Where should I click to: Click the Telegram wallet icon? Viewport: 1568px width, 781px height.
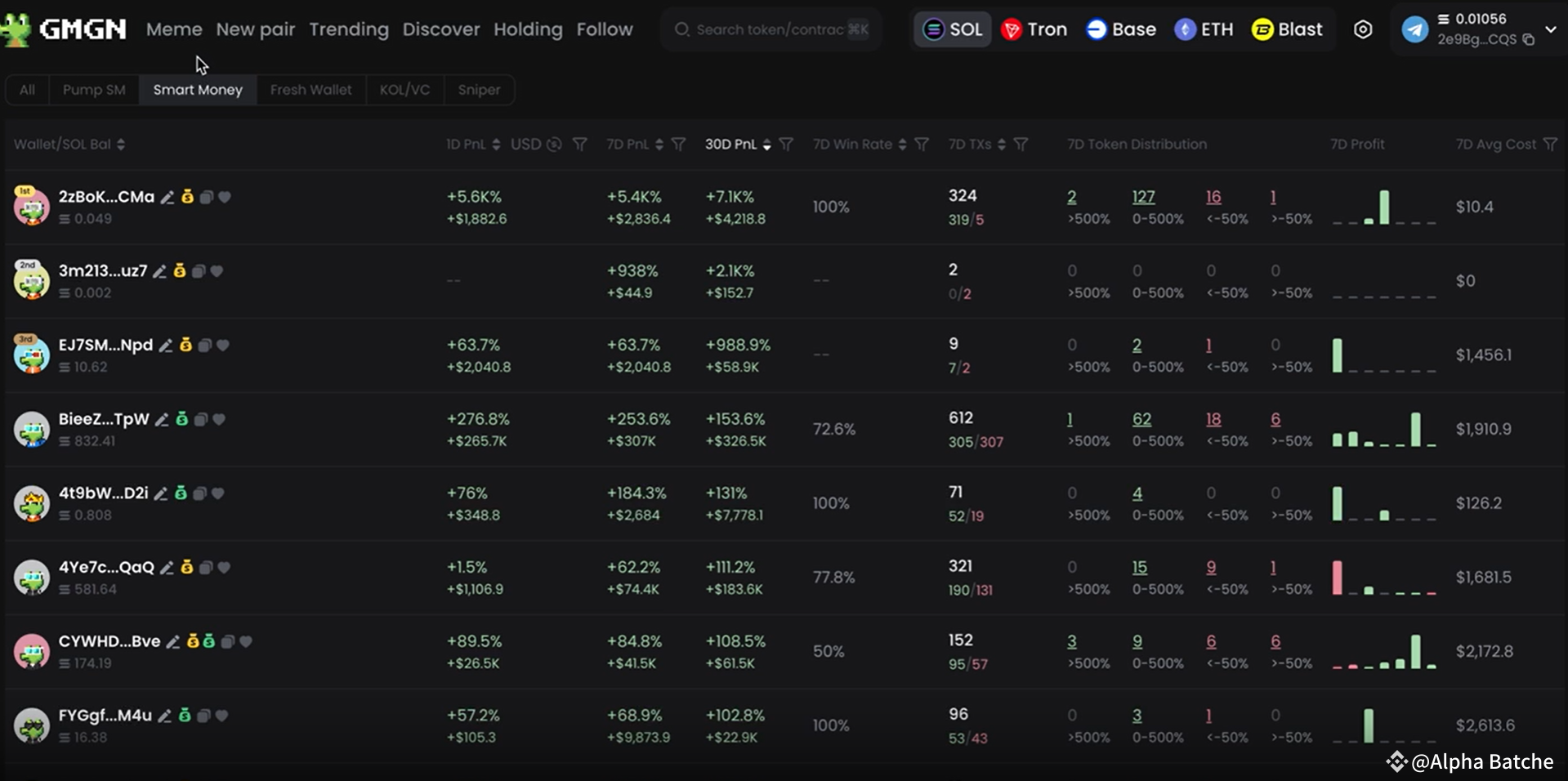(1416, 29)
